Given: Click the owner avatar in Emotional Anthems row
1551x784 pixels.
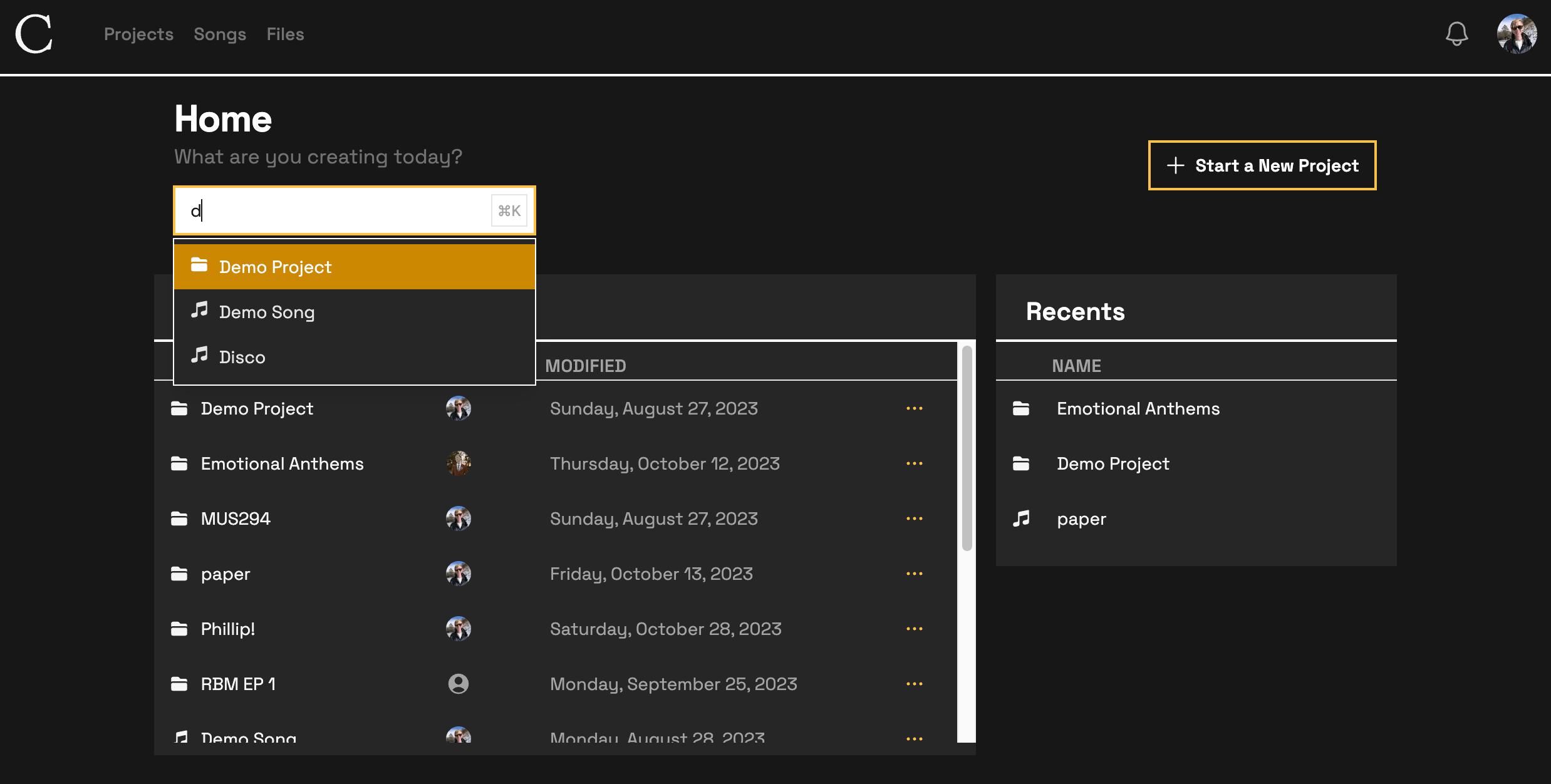Looking at the screenshot, I should point(459,463).
